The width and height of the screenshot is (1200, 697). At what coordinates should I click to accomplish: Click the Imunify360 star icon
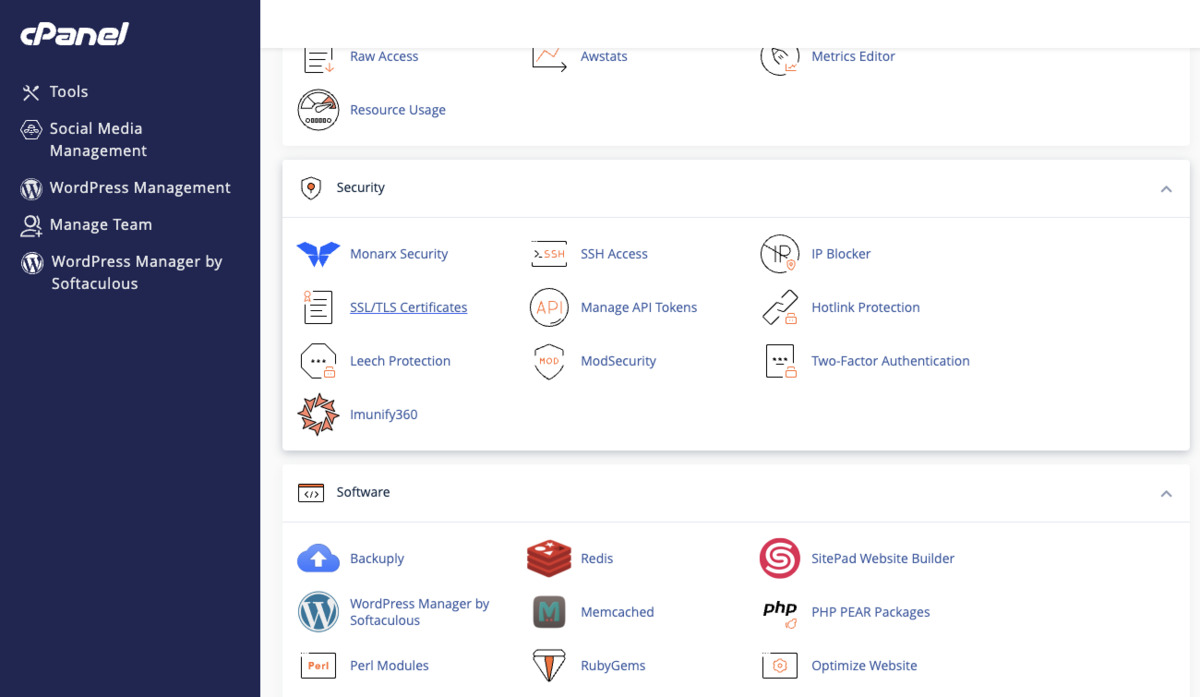coord(318,415)
